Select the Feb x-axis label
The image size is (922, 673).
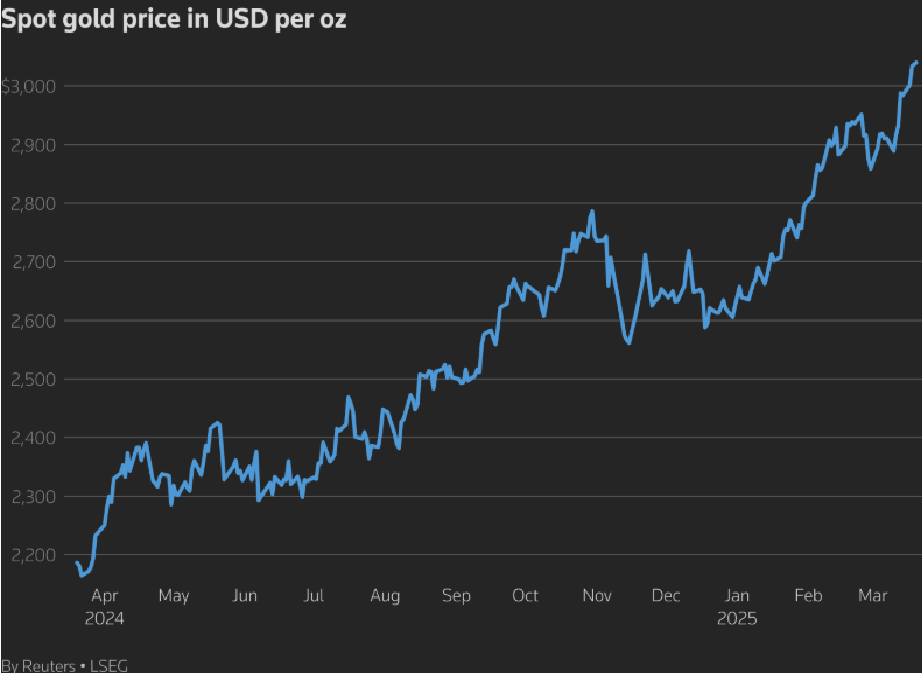[x=807, y=596]
